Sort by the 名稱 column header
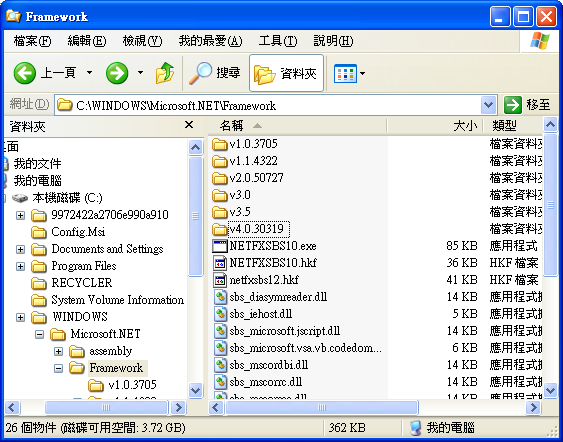 tap(297, 126)
